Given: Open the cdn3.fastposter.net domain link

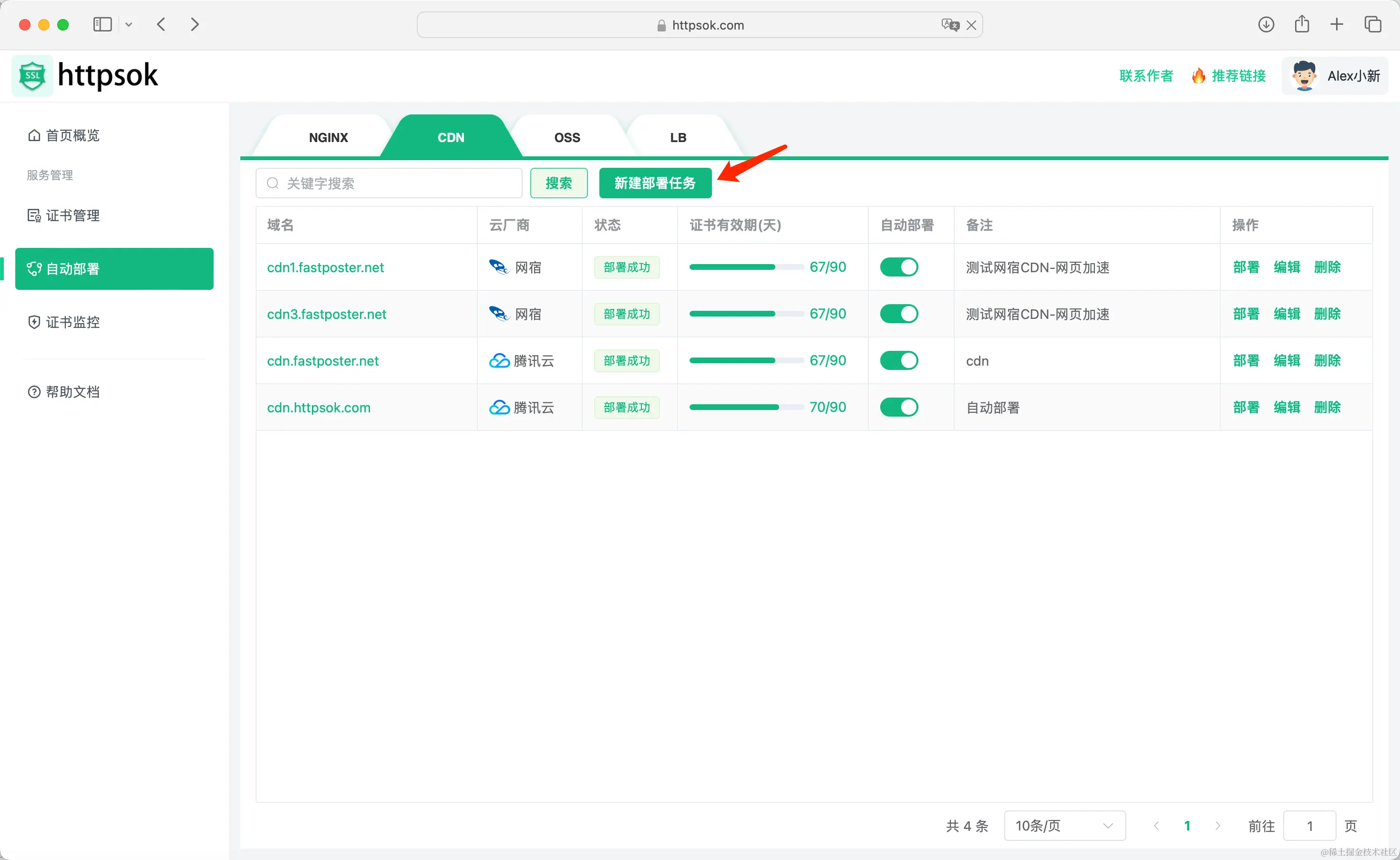Looking at the screenshot, I should (327, 314).
